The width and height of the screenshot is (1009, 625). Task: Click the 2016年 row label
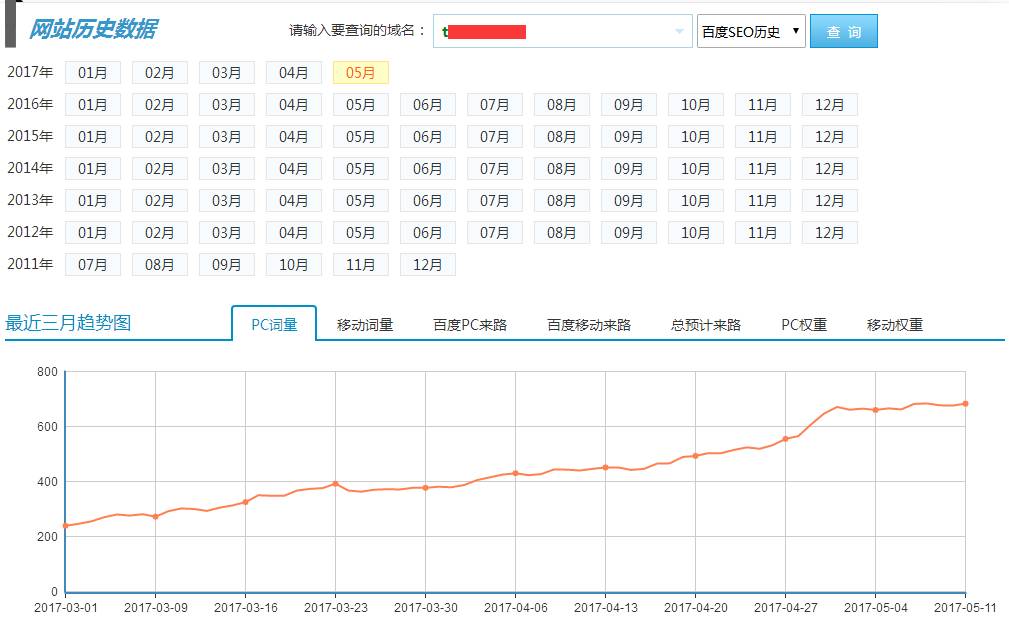[30, 104]
